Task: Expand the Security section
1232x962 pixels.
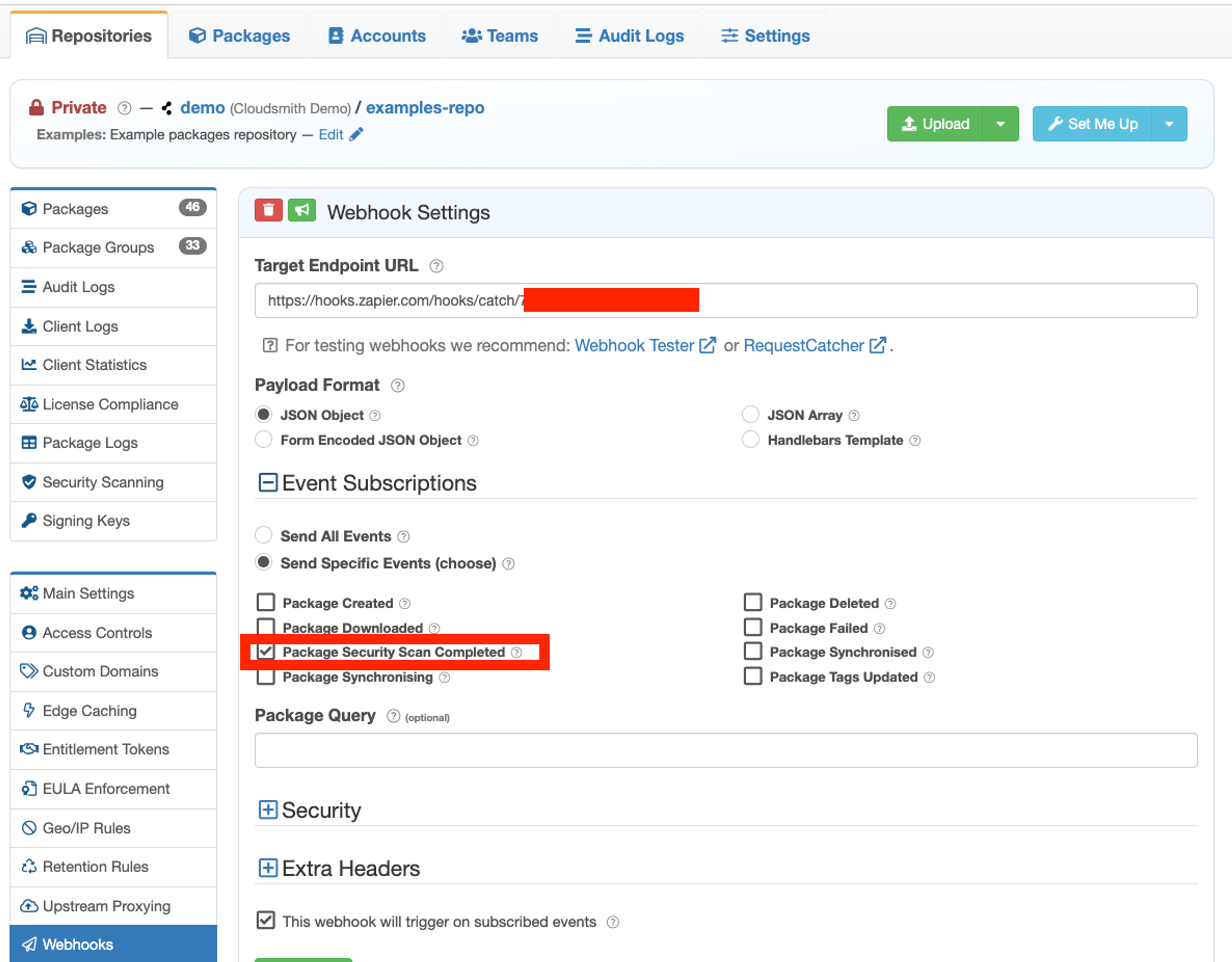Action: (268, 810)
